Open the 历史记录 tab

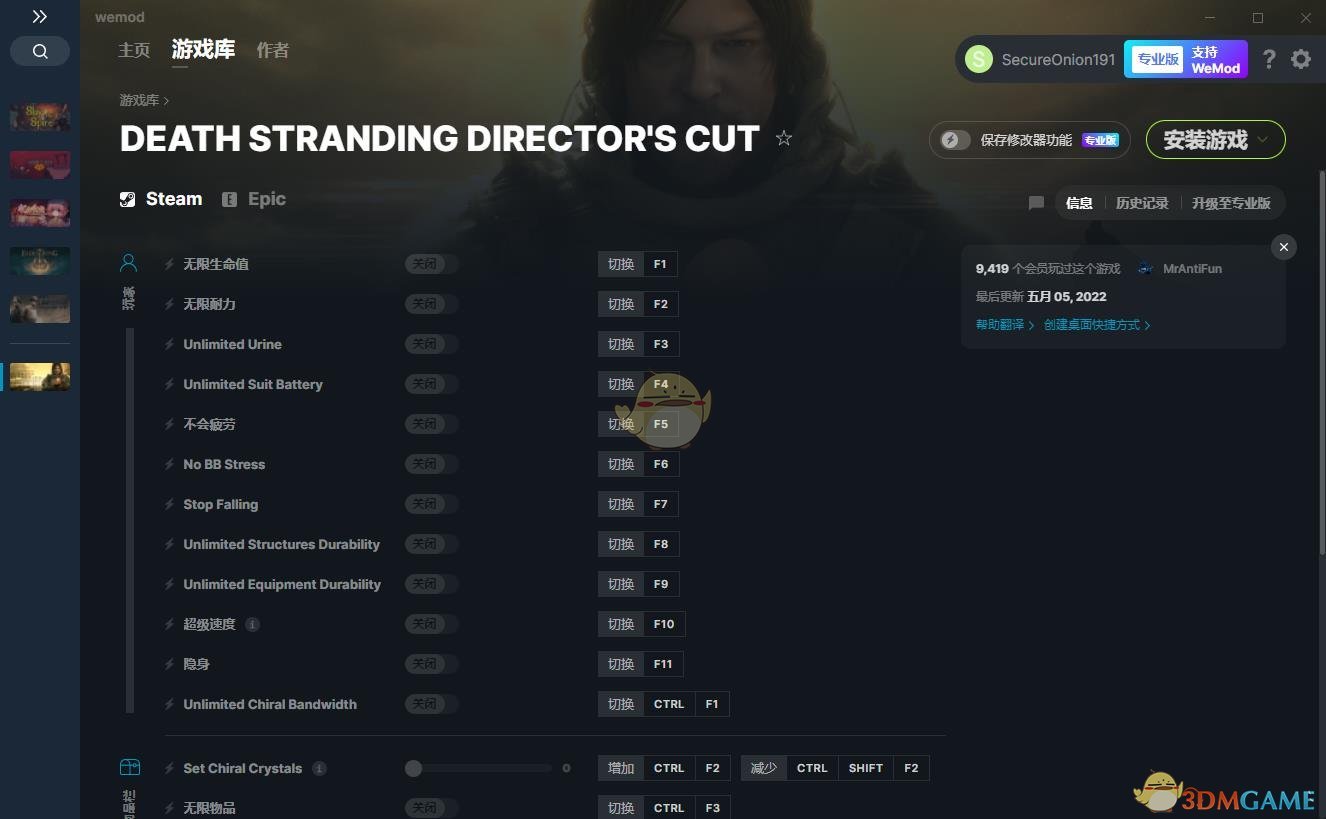point(1142,203)
